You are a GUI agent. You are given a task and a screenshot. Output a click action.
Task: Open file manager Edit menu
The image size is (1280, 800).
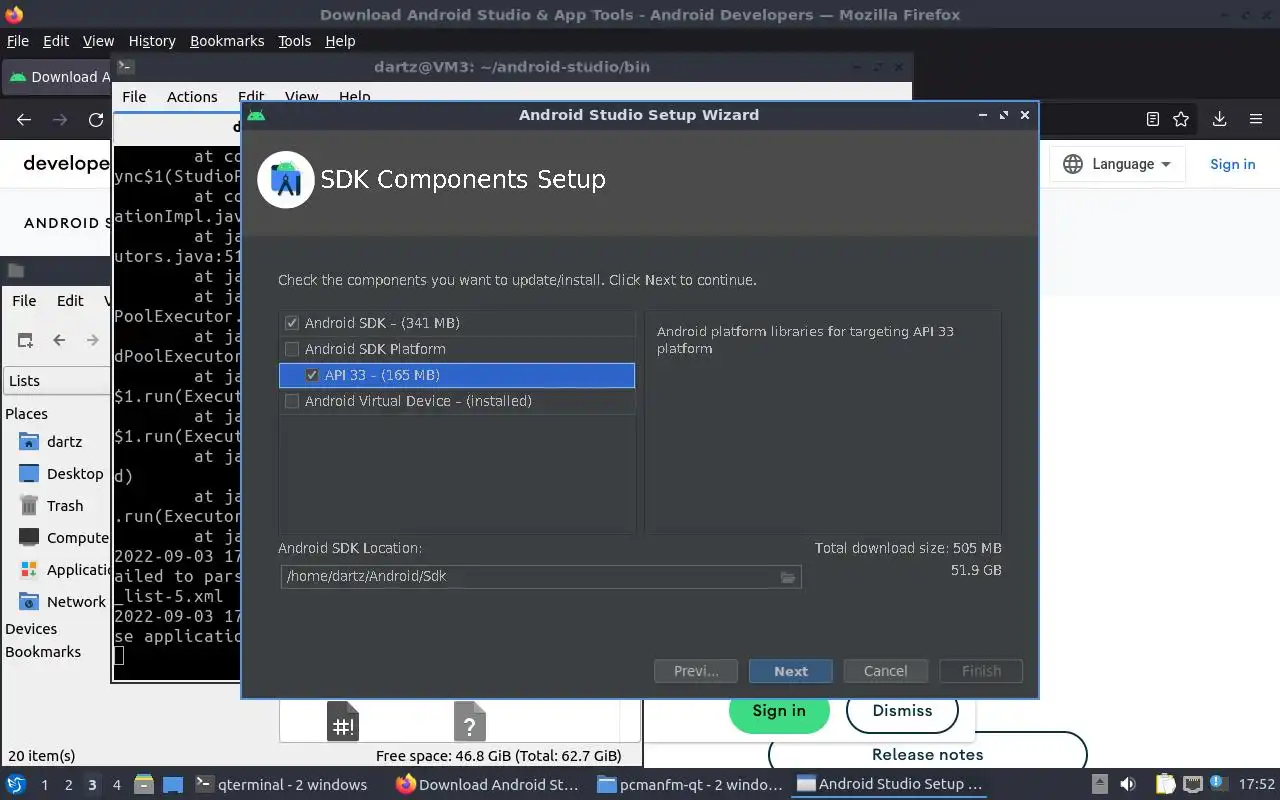point(70,301)
